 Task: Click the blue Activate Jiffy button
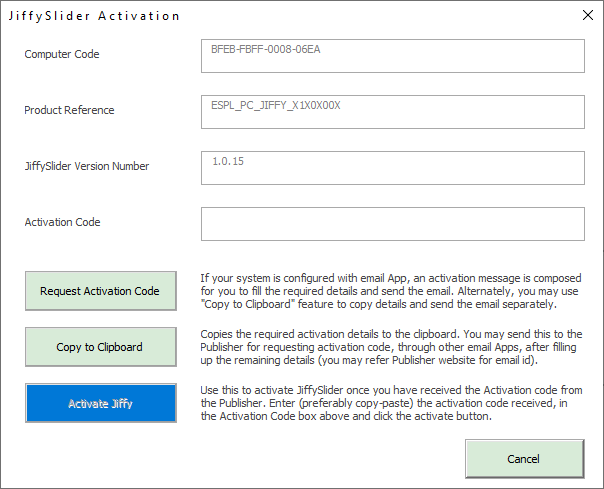[x=100, y=403]
